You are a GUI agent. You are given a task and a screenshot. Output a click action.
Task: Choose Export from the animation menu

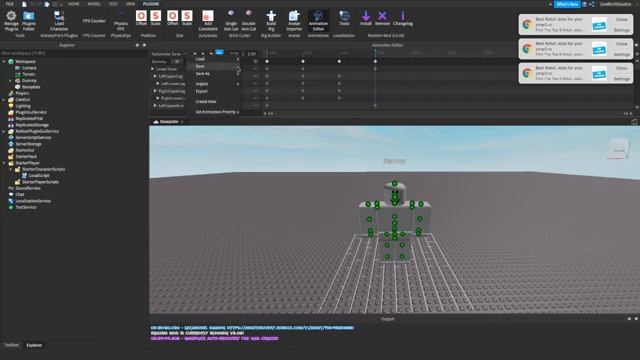tap(213, 91)
